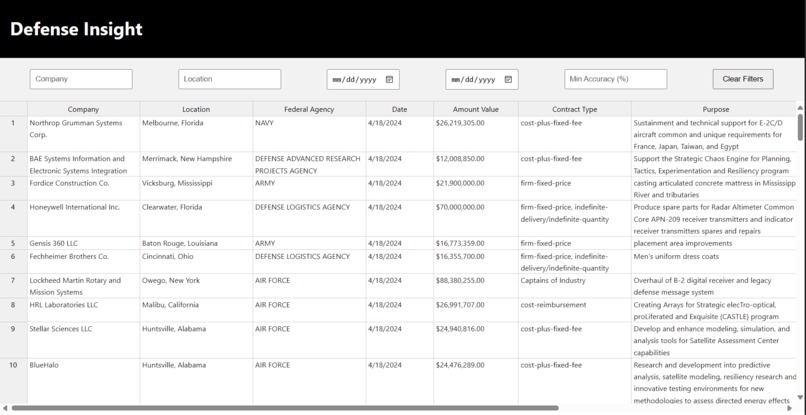This screenshot has width=806, height=415.
Task: Click the horizontal scrollbar thumb
Action: [285, 408]
